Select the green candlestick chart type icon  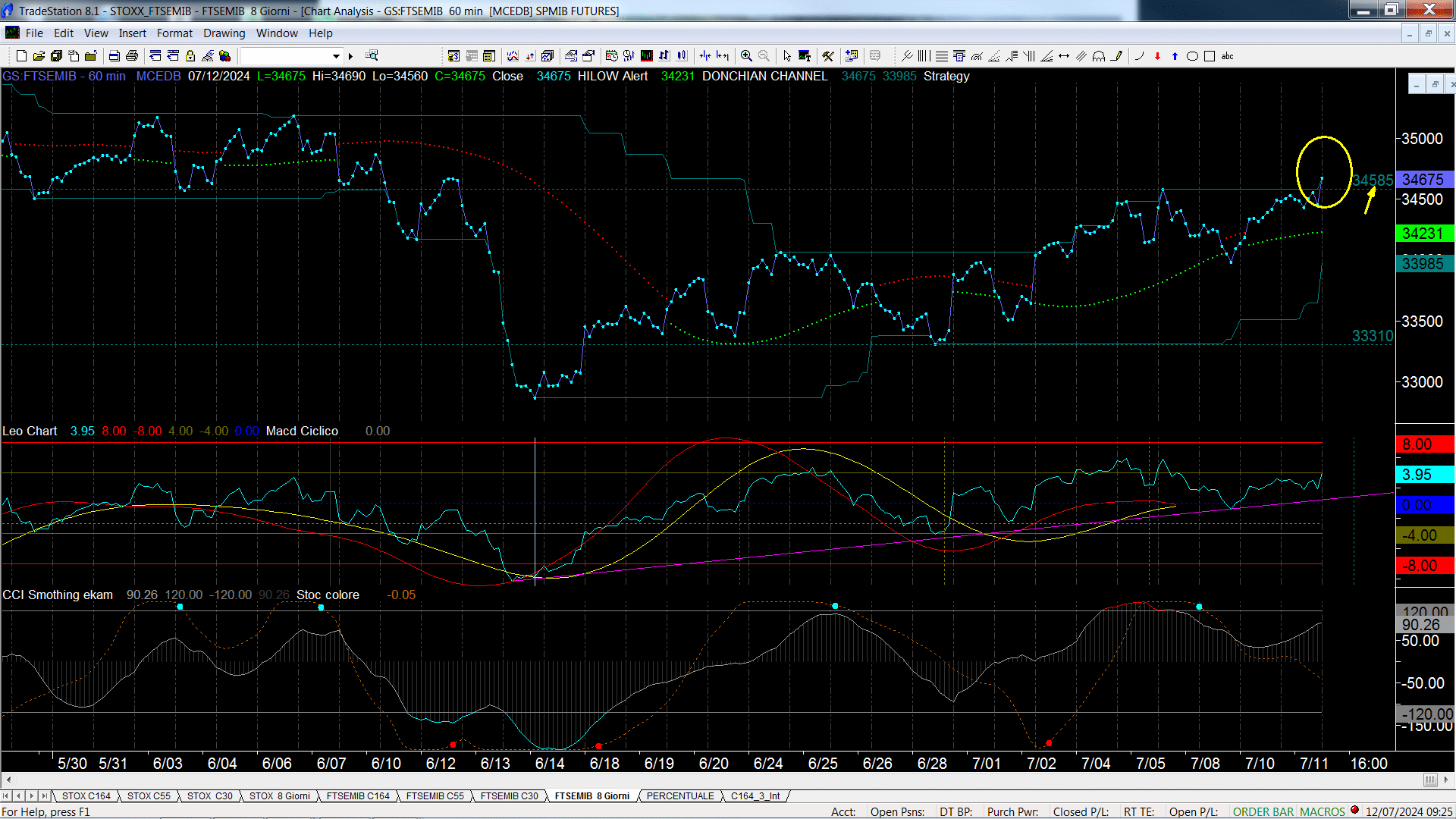[647, 55]
